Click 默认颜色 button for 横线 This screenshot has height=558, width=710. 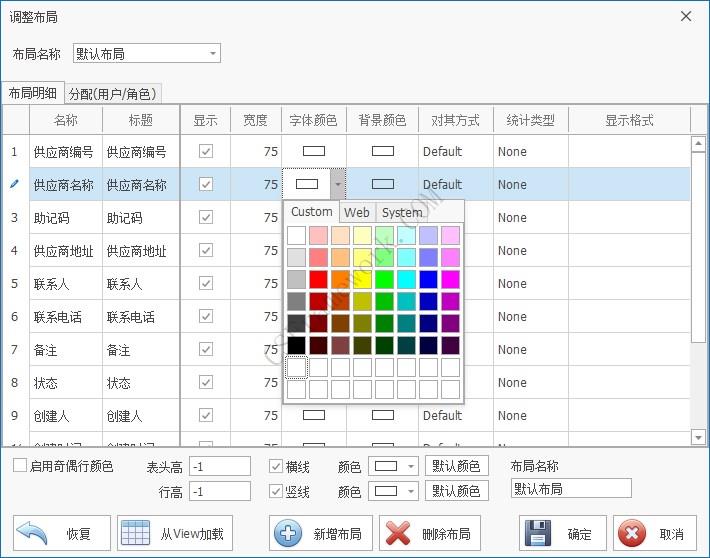point(456,466)
